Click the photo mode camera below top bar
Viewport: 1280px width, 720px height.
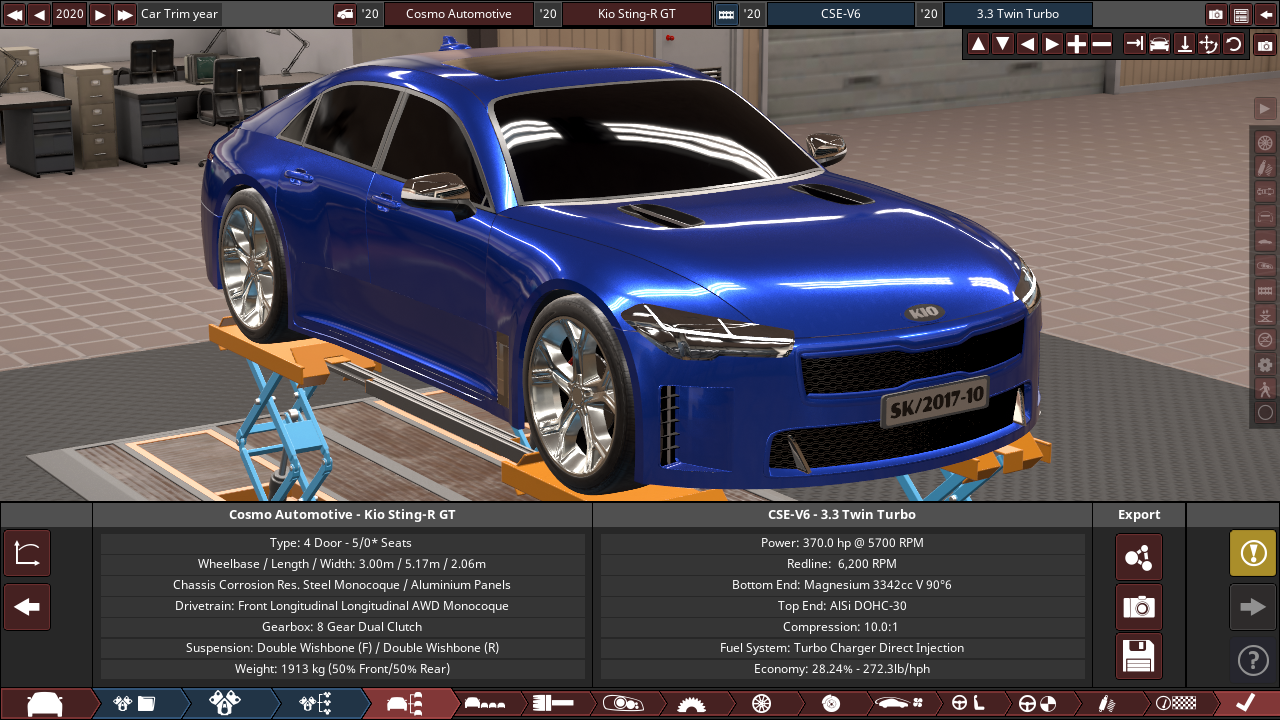click(x=1265, y=46)
